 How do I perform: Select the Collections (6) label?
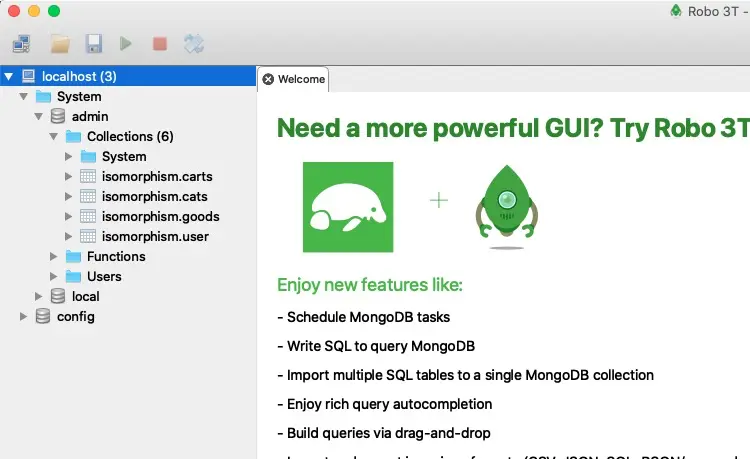pyautogui.click(x=130, y=137)
